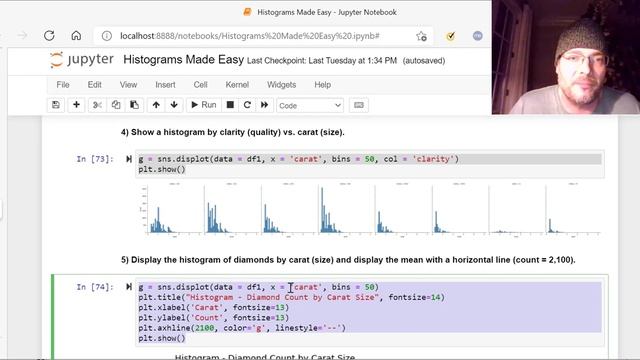Screen dimensions: 640x360
Task: Click the plt.xlabel 'Carat' code line
Action: click(213, 307)
